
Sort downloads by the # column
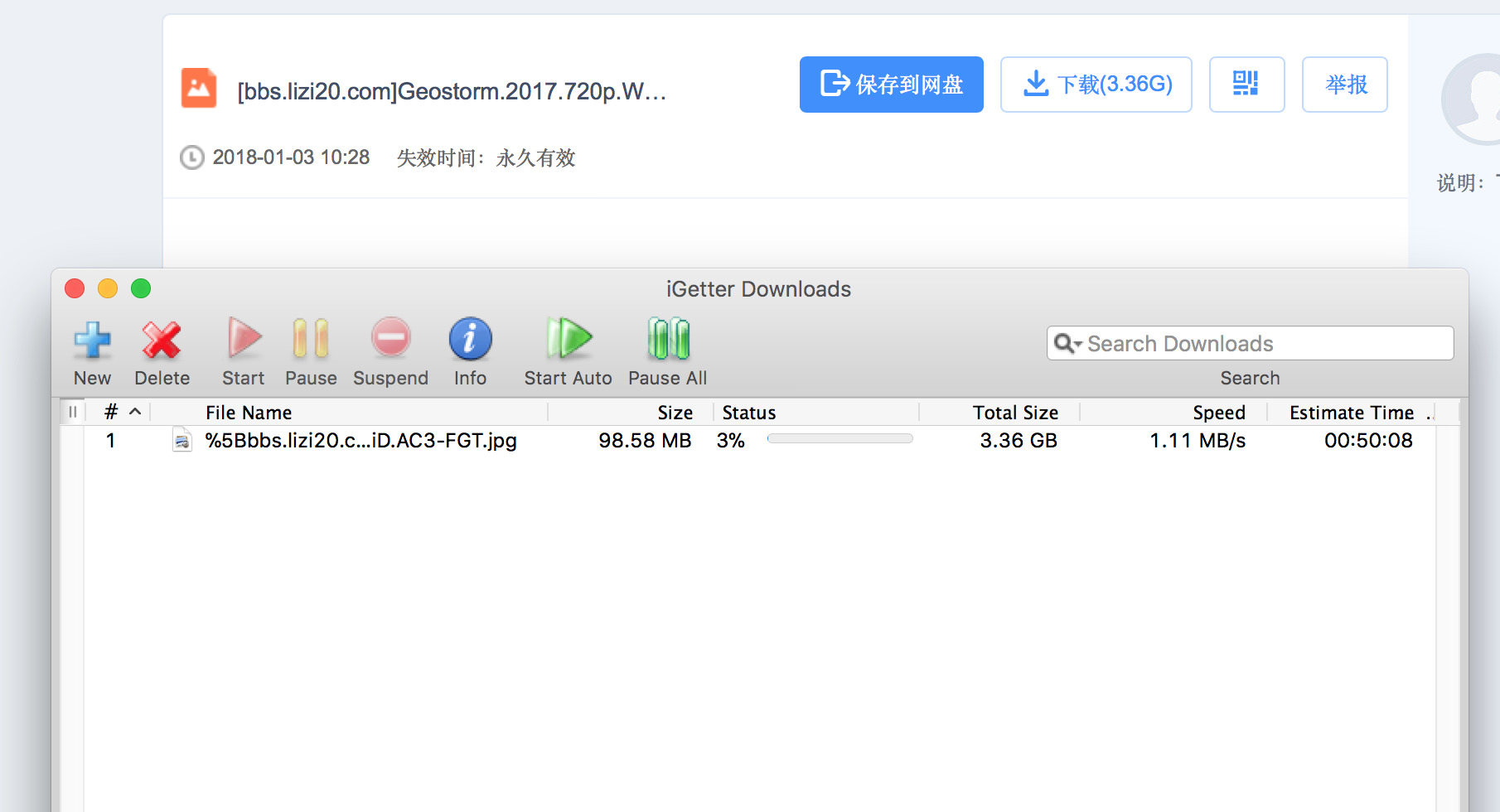click(112, 412)
